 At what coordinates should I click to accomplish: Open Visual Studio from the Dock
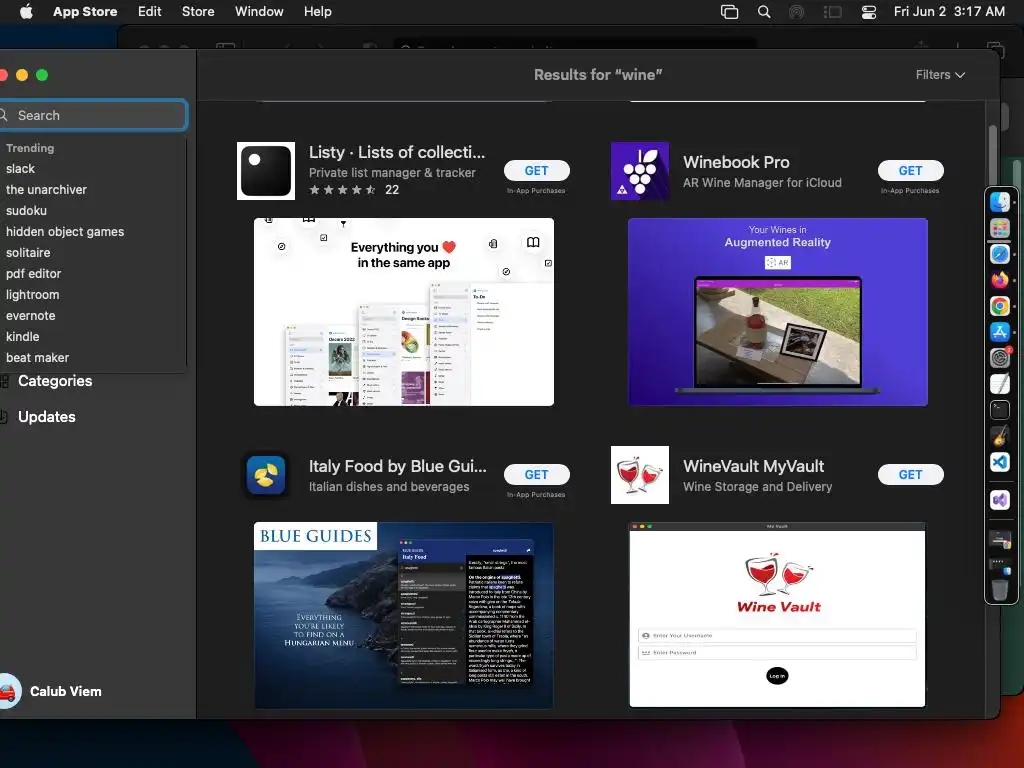coord(1000,500)
